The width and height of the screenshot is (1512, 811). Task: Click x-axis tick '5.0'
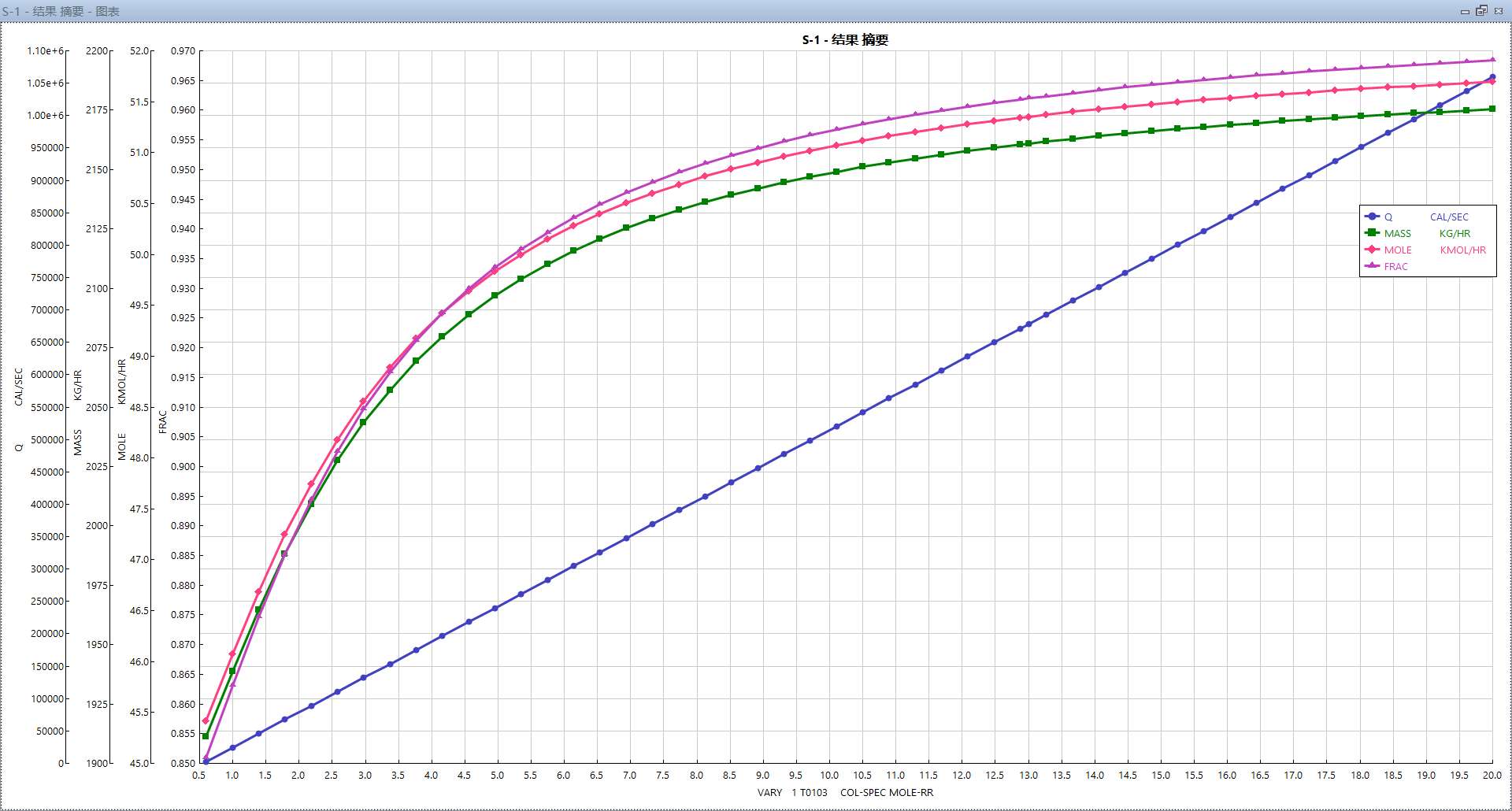click(x=498, y=776)
